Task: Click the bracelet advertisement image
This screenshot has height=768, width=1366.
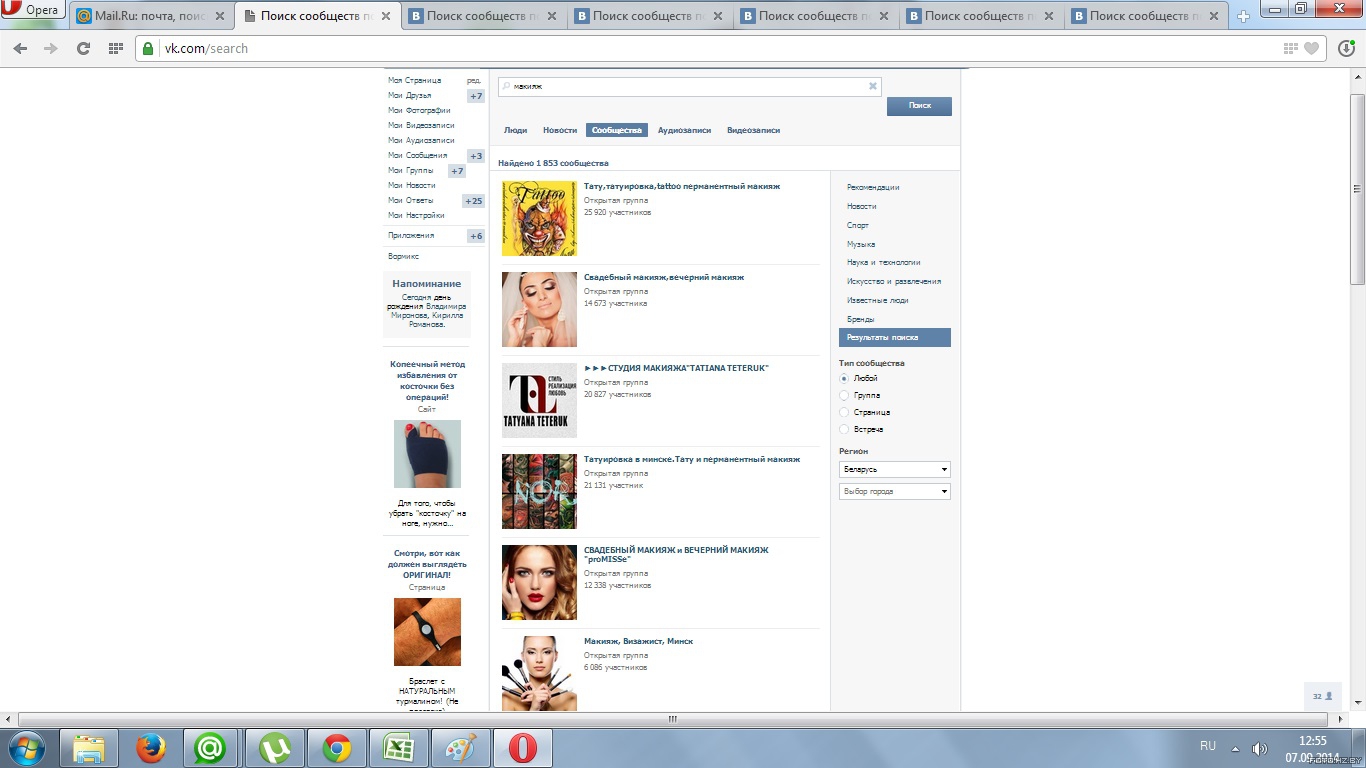Action: point(427,632)
